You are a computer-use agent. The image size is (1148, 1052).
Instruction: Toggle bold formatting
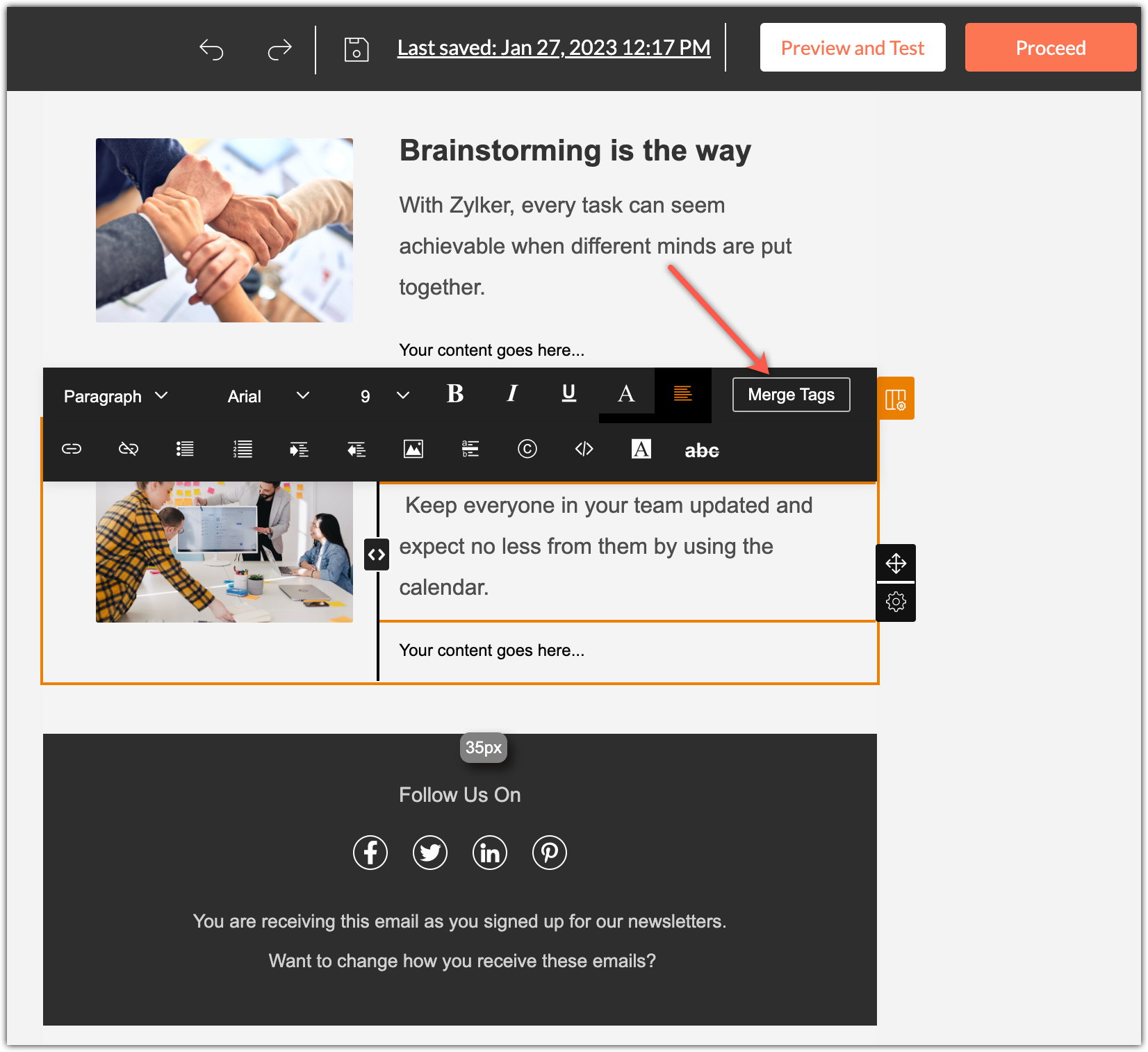pyautogui.click(x=455, y=394)
